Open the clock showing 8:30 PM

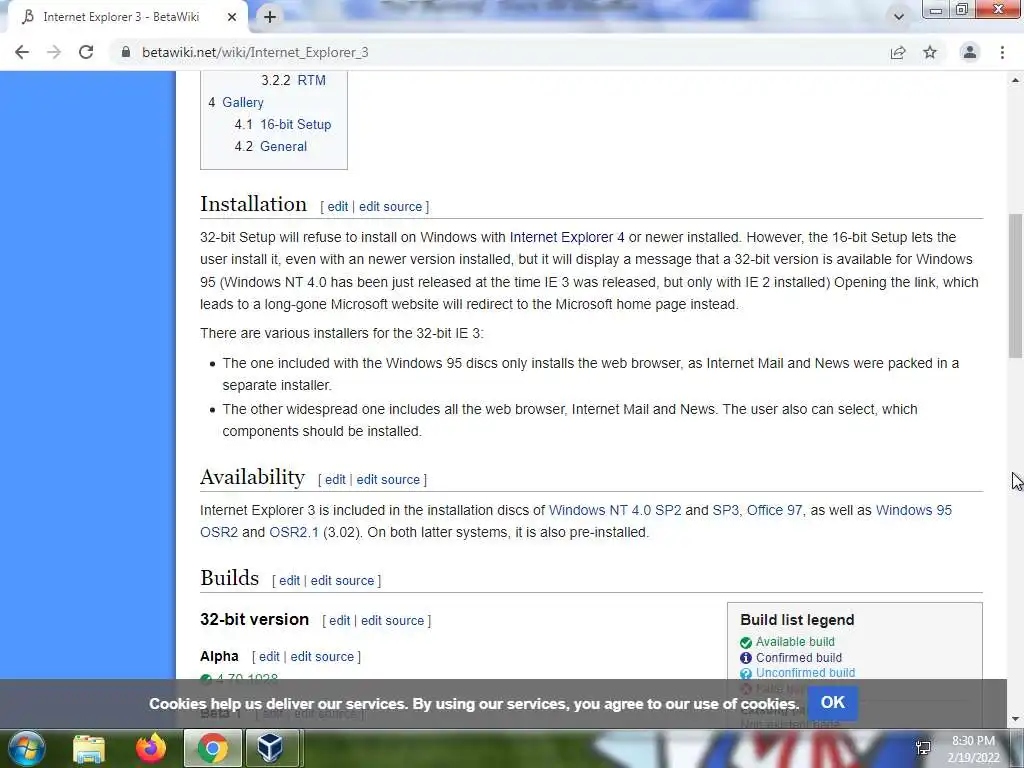click(x=974, y=749)
